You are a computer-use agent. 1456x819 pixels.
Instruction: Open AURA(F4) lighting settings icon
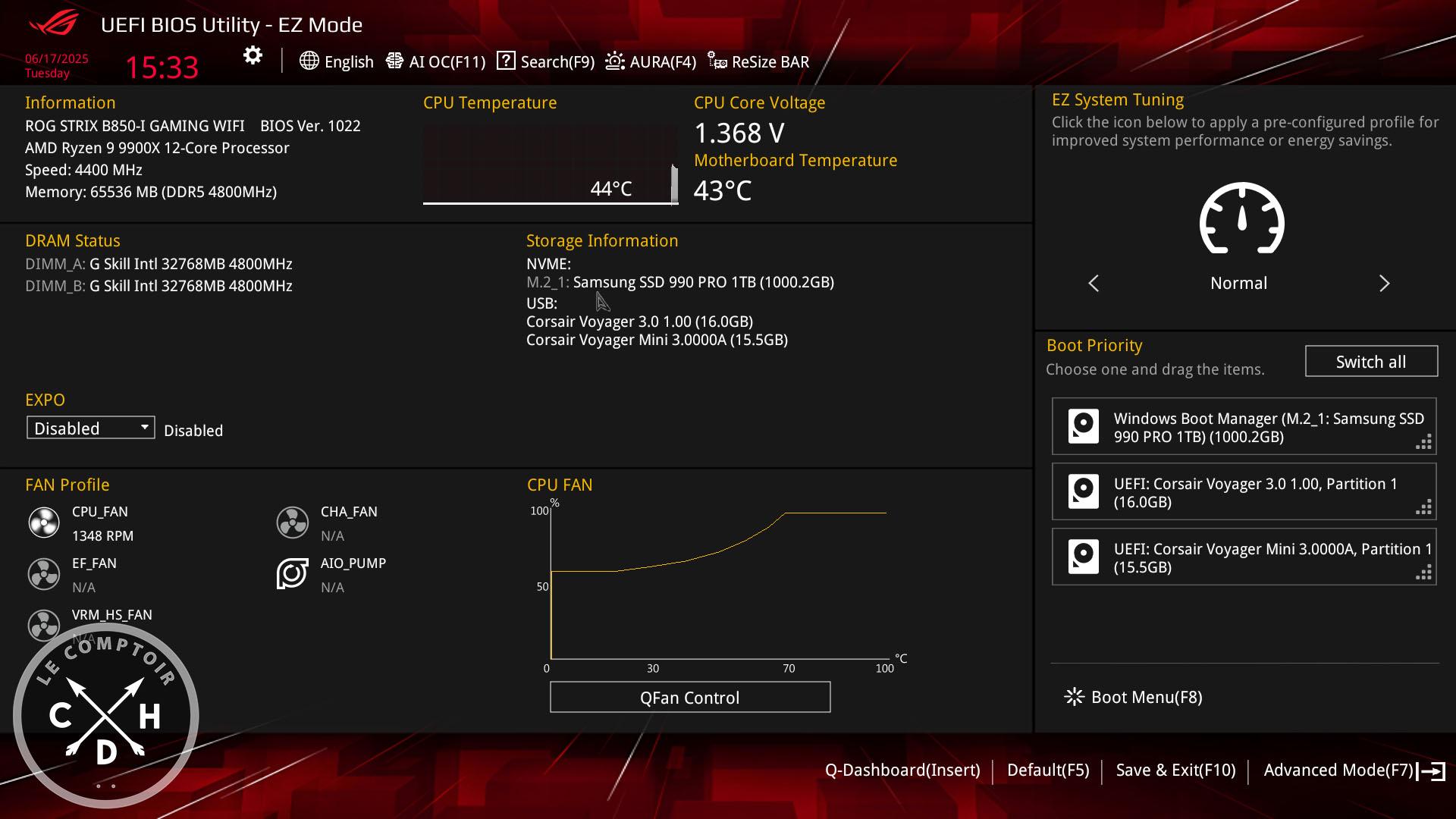coord(615,61)
